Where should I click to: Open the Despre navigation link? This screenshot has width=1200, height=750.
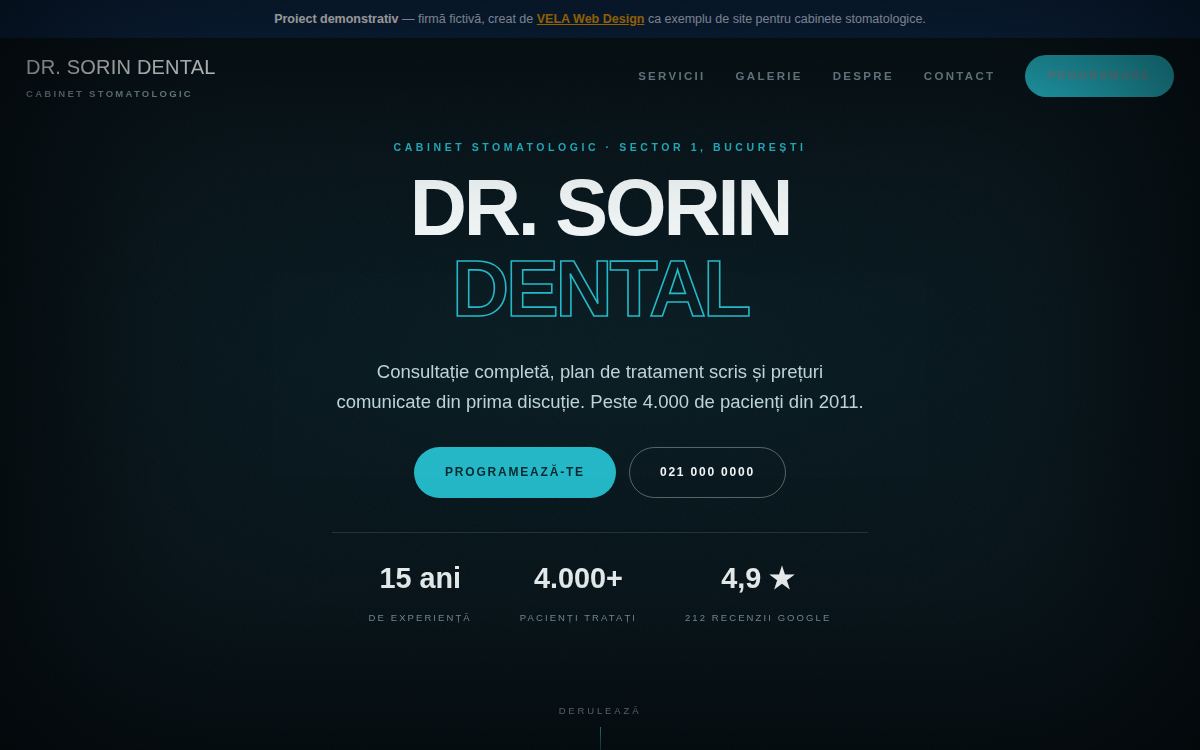[862, 76]
